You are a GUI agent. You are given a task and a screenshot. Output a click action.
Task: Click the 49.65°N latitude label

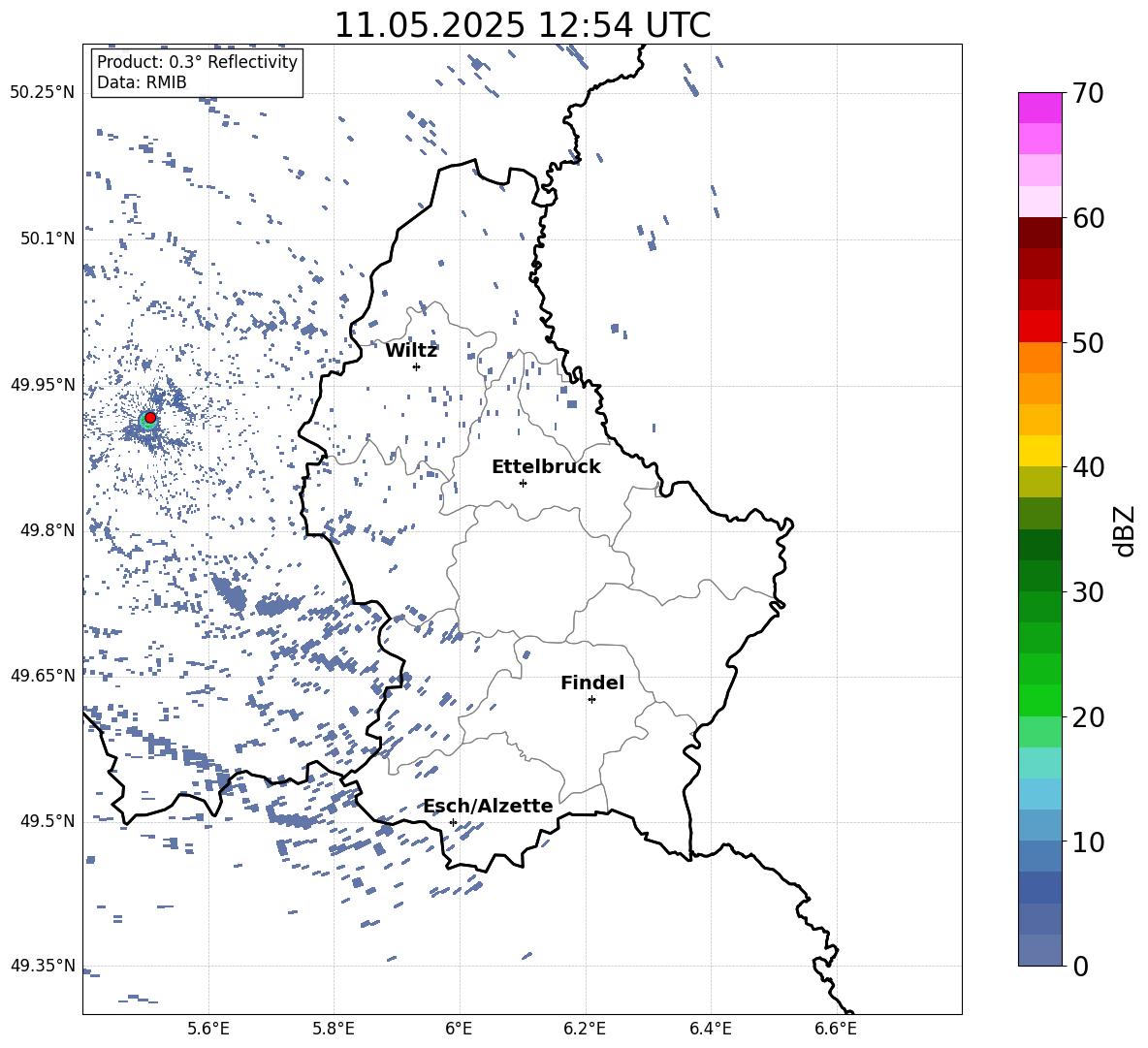[43, 676]
